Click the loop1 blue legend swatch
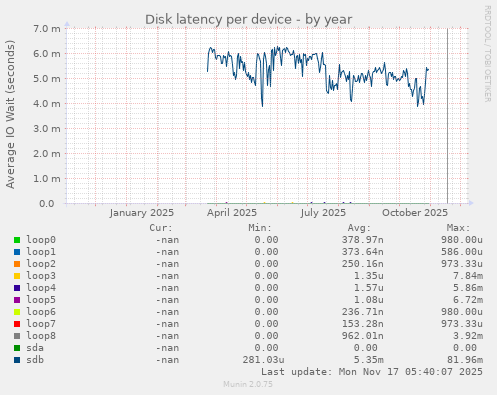Screen dimensions: 497x395 pos(17,252)
